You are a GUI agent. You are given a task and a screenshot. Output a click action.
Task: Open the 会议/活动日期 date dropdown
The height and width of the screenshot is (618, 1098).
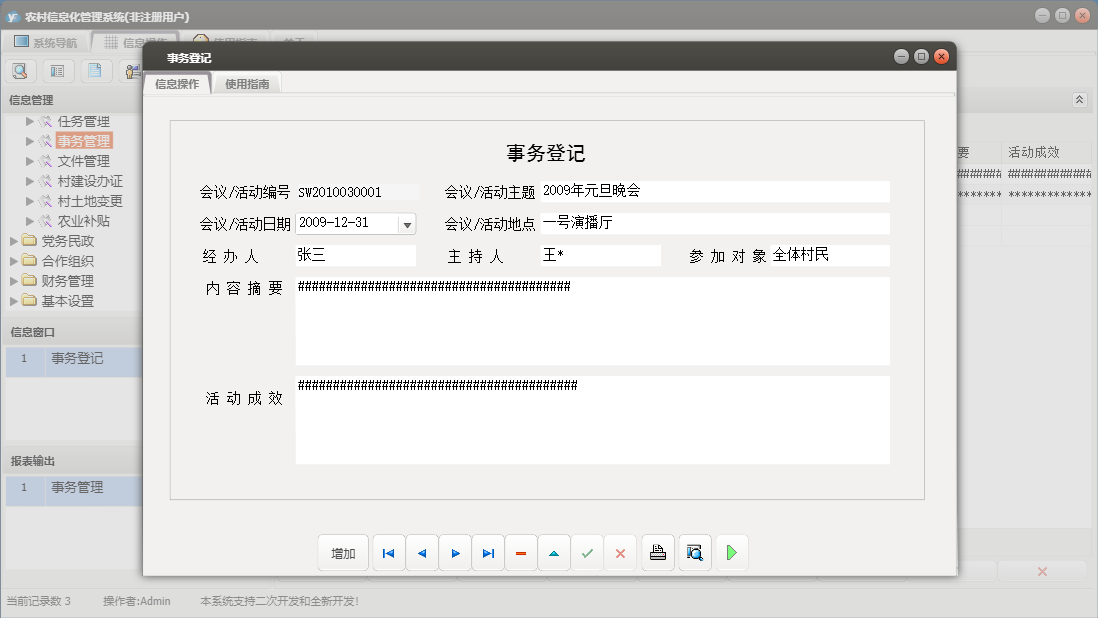(x=407, y=223)
